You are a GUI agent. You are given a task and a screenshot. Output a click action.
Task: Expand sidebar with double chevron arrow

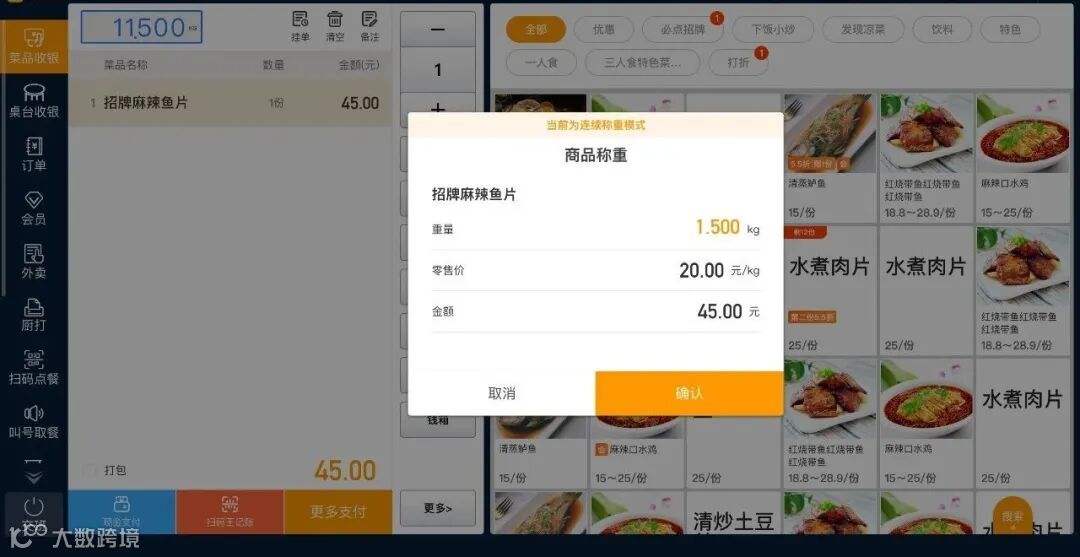point(34,472)
